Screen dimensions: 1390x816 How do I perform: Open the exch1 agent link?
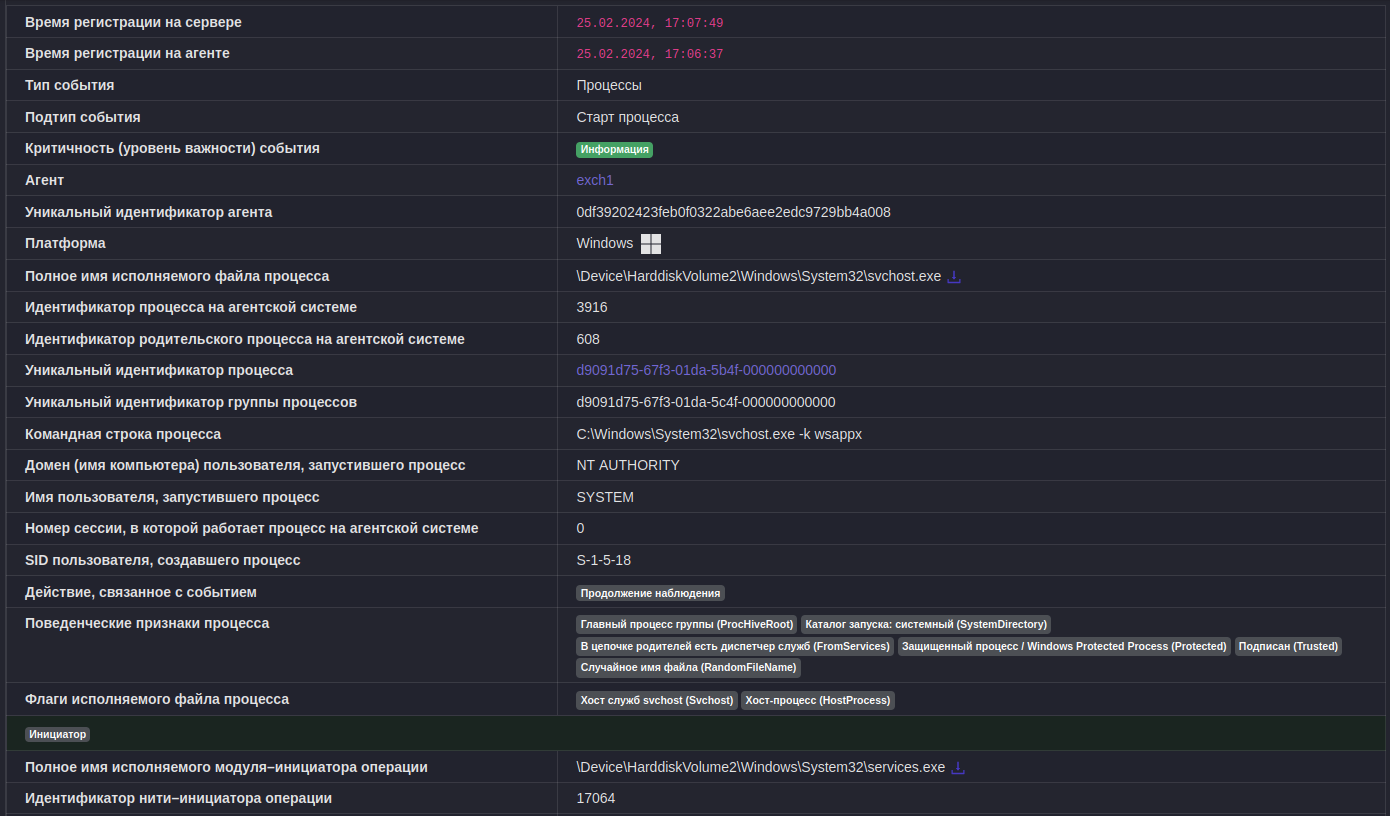595,180
